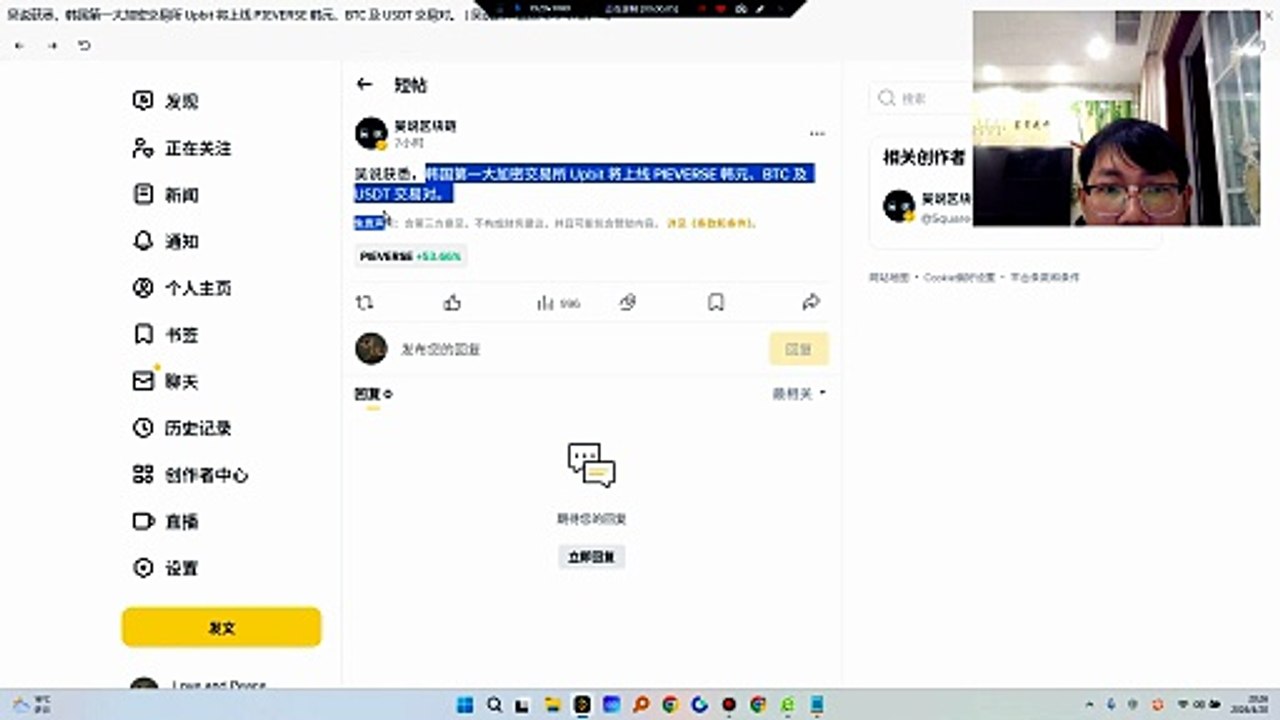This screenshot has height=720, width=1280.
Task: Select the 回复 replies tab
Action: (x=373, y=395)
